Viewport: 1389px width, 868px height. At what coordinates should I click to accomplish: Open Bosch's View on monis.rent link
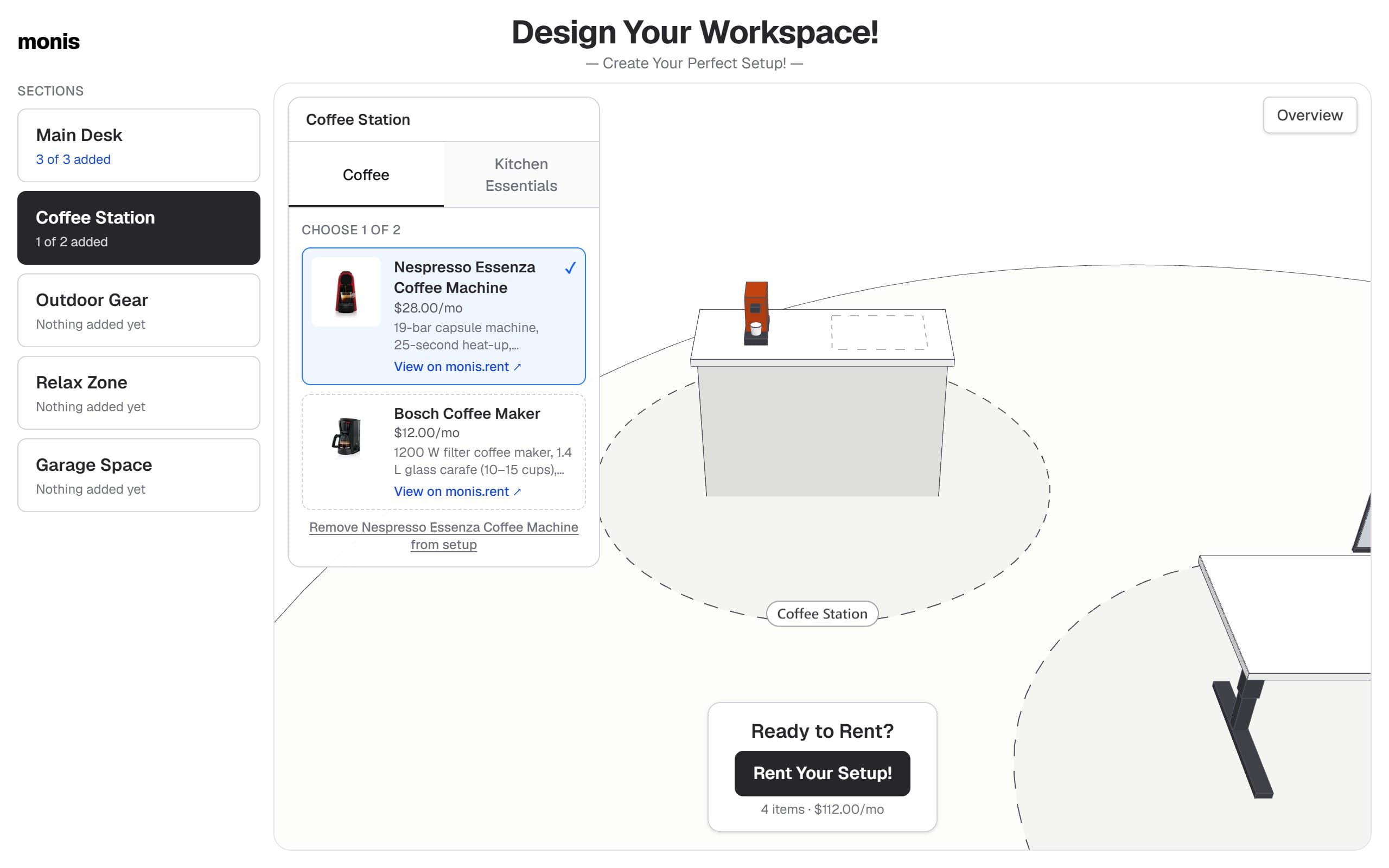click(457, 492)
